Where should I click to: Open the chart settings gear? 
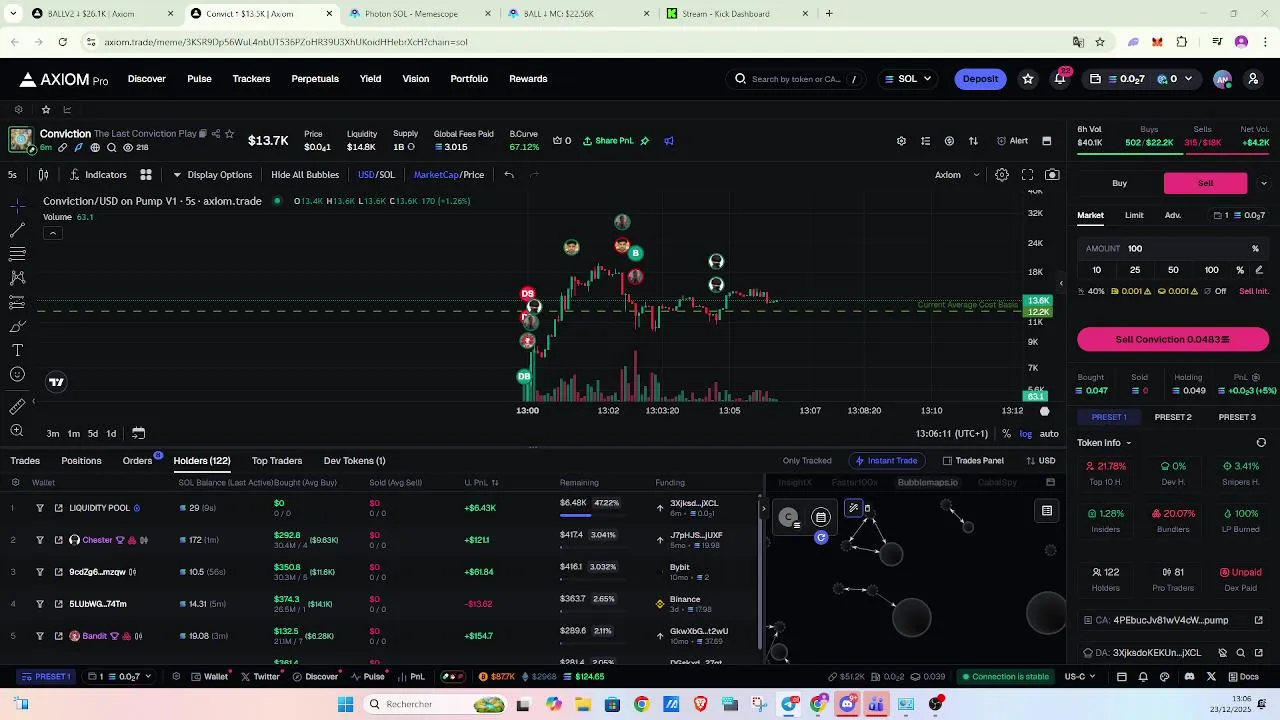click(x=1001, y=174)
